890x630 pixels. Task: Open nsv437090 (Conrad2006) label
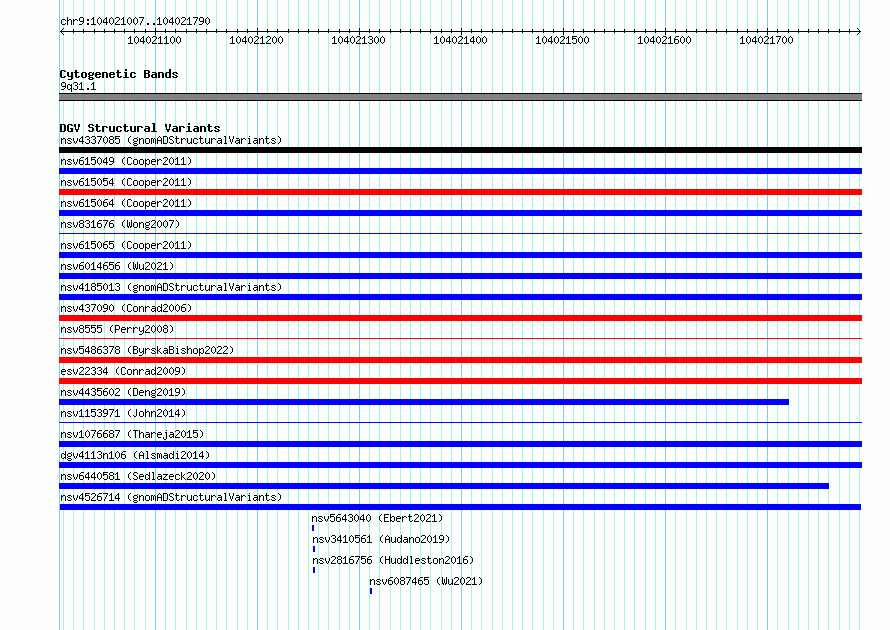click(x=126, y=308)
